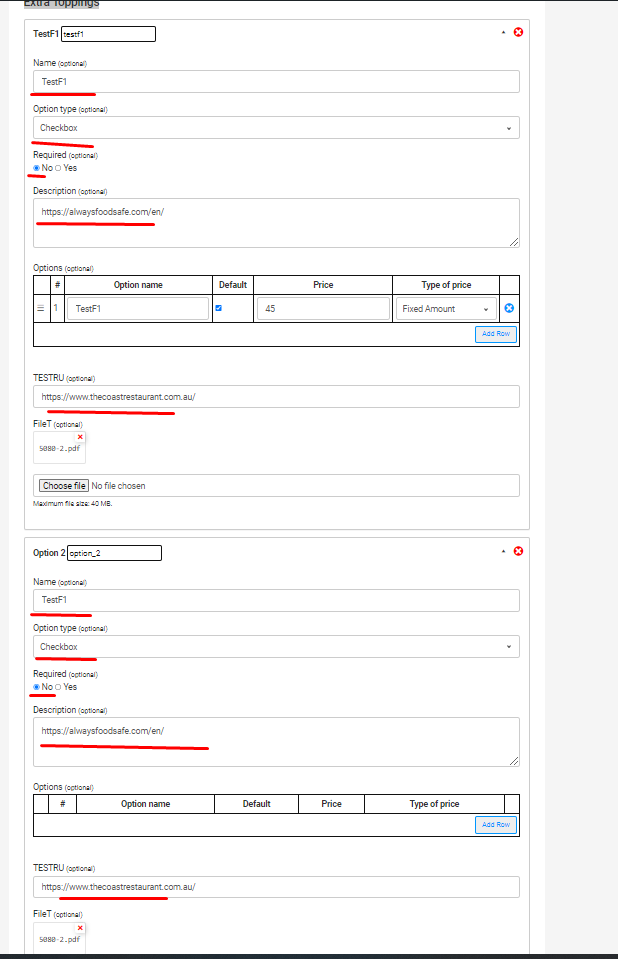Delete the TestF1 topping group
The image size is (618, 959).
click(518, 31)
